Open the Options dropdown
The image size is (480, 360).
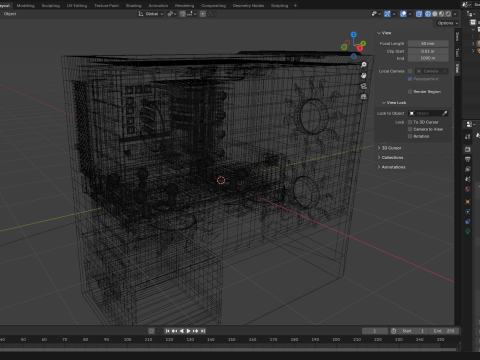coord(447,23)
